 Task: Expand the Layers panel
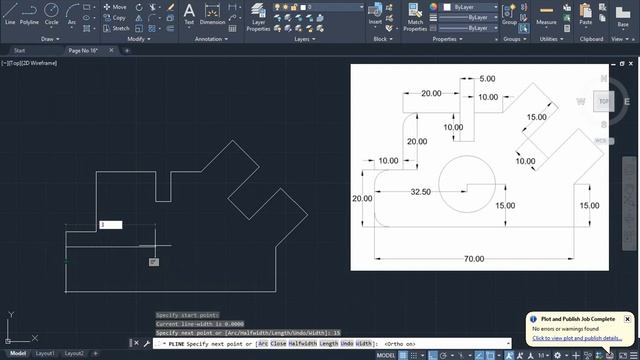[304, 39]
